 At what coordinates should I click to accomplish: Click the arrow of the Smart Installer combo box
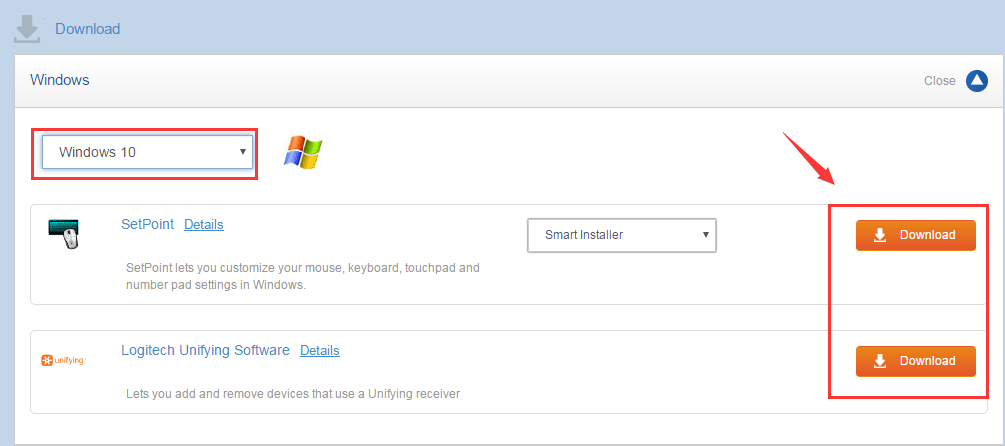click(706, 235)
